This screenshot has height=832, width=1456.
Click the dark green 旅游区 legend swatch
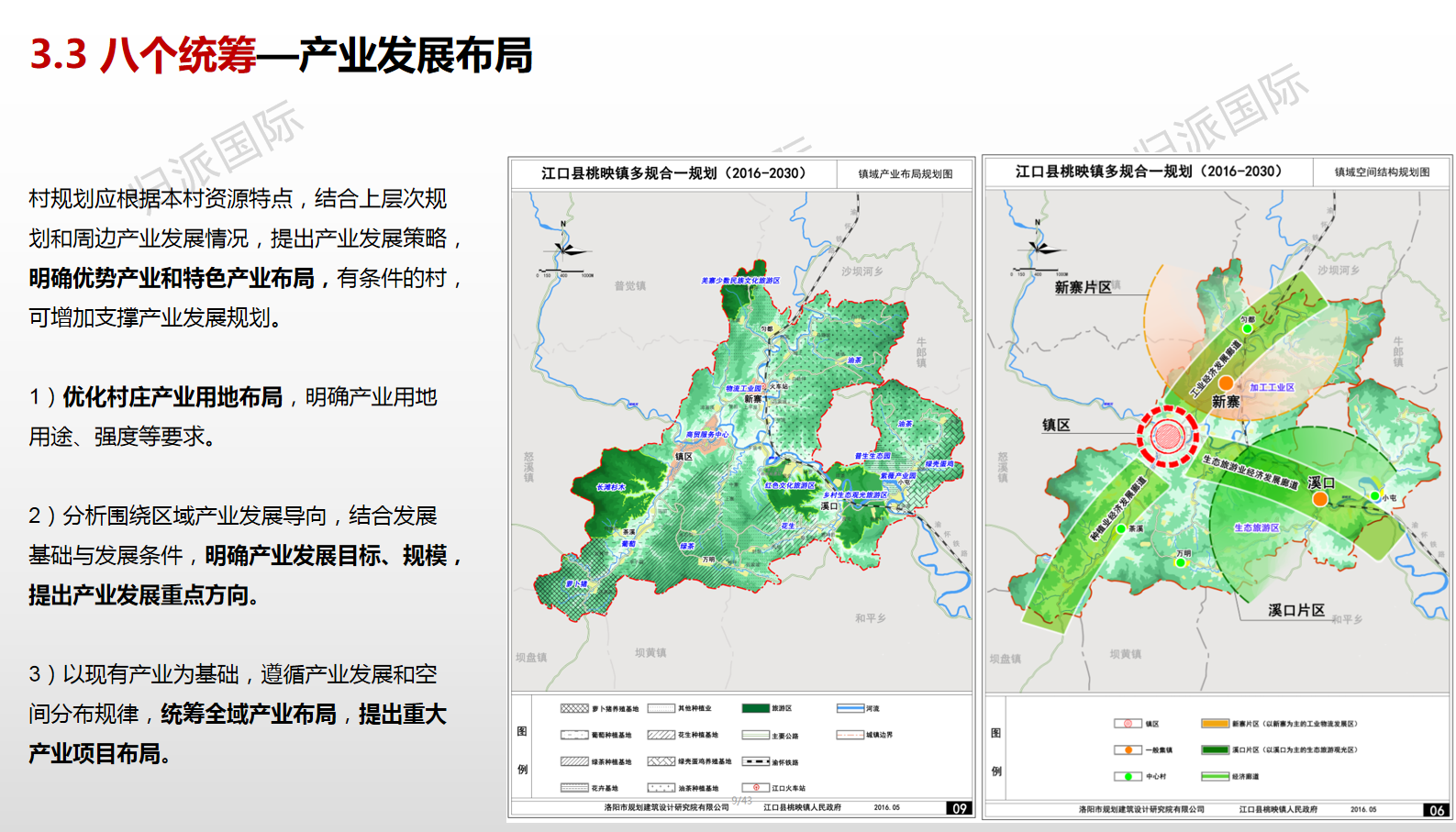coord(755,708)
